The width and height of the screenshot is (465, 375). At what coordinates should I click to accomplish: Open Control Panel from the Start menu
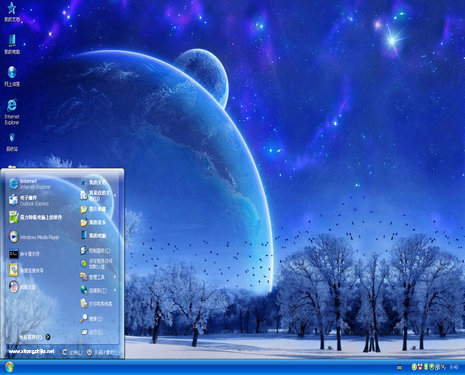95,250
